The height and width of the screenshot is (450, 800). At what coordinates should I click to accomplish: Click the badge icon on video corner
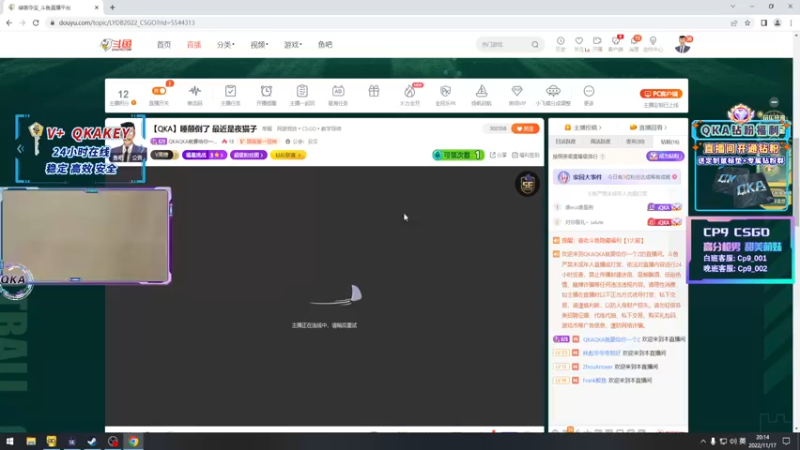tap(527, 184)
